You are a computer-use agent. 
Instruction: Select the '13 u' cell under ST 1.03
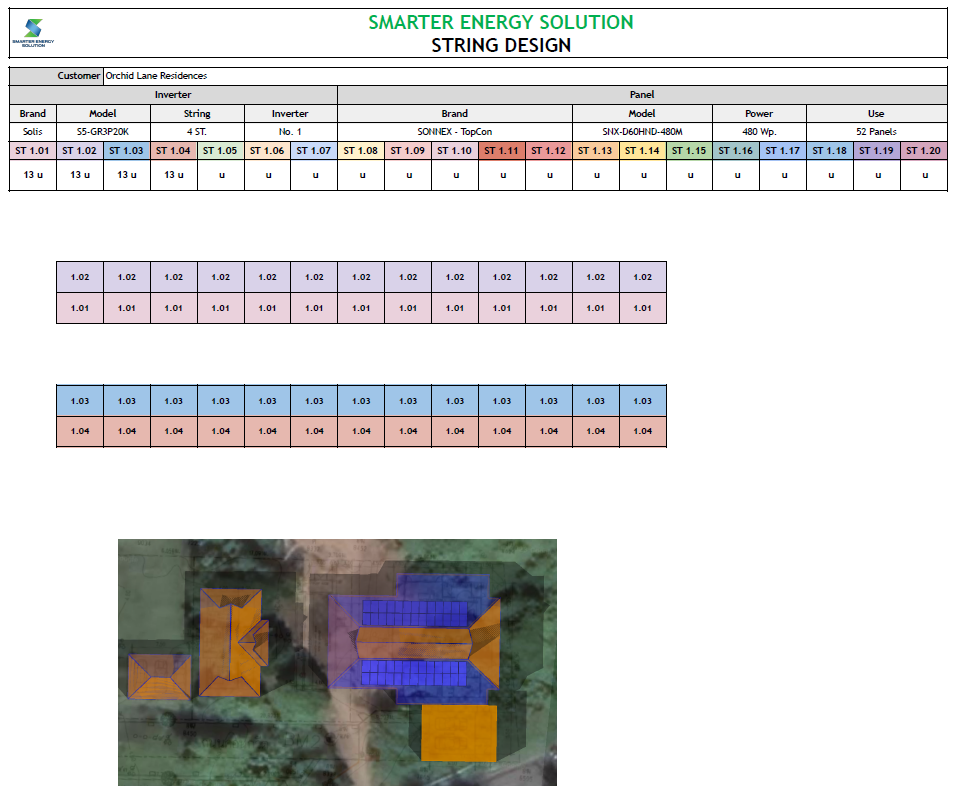click(x=127, y=175)
